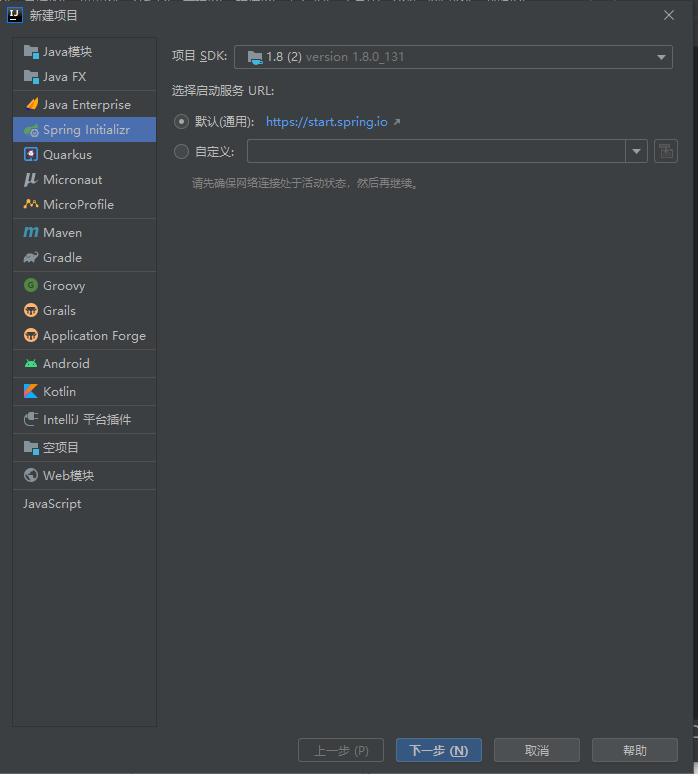Select Micronaut project type

pyautogui.click(x=84, y=180)
